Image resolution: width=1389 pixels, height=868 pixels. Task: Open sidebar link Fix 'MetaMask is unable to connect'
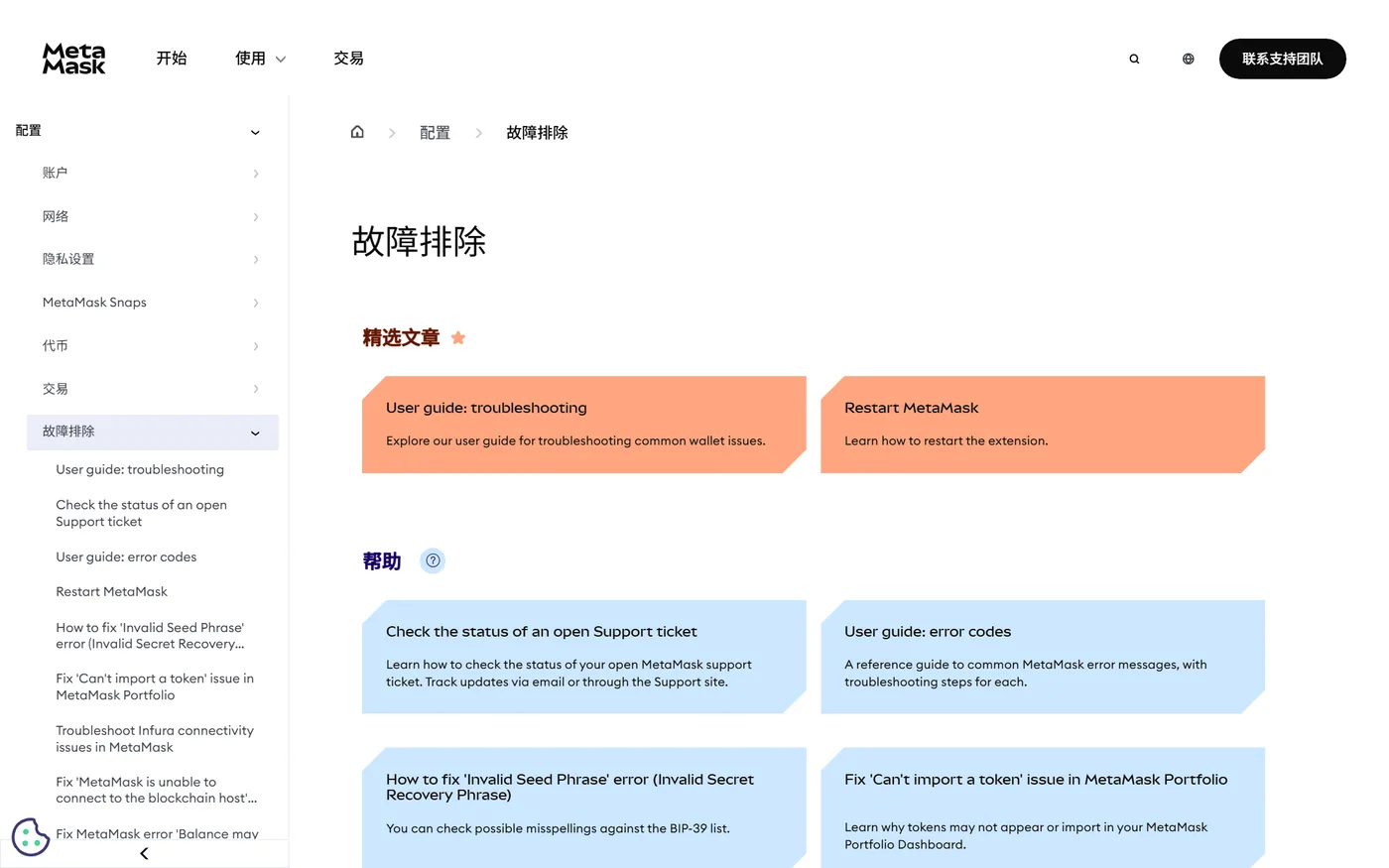156,790
